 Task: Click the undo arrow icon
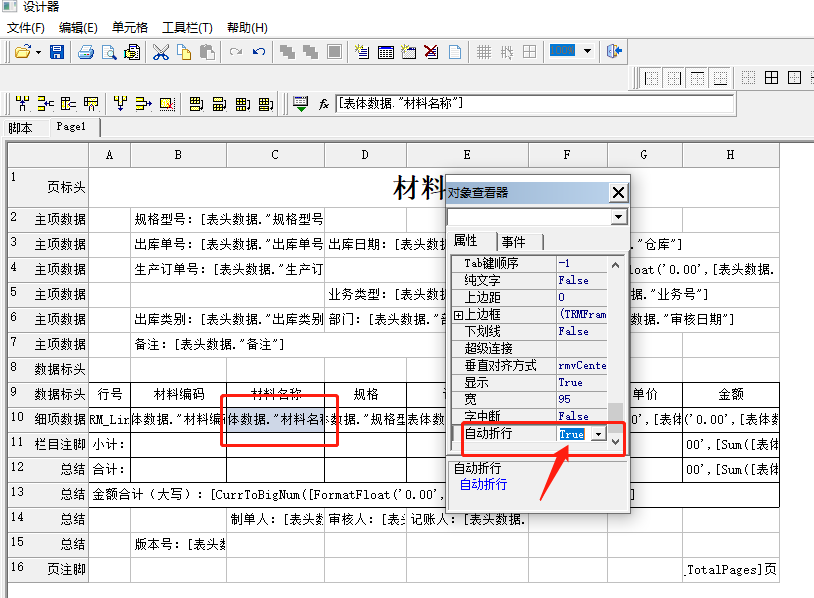click(x=259, y=51)
